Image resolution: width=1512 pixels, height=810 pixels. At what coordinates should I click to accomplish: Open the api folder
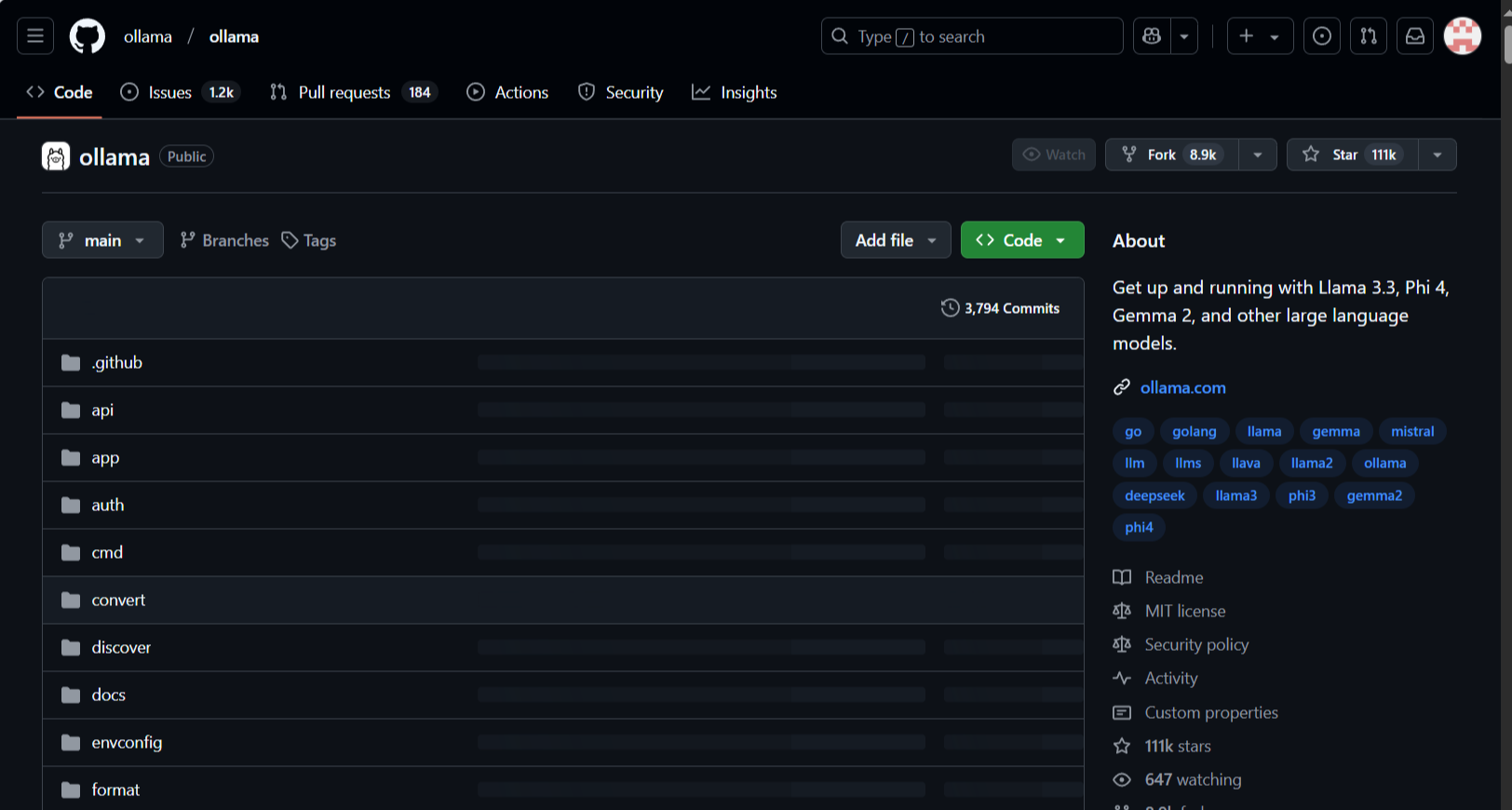(102, 410)
